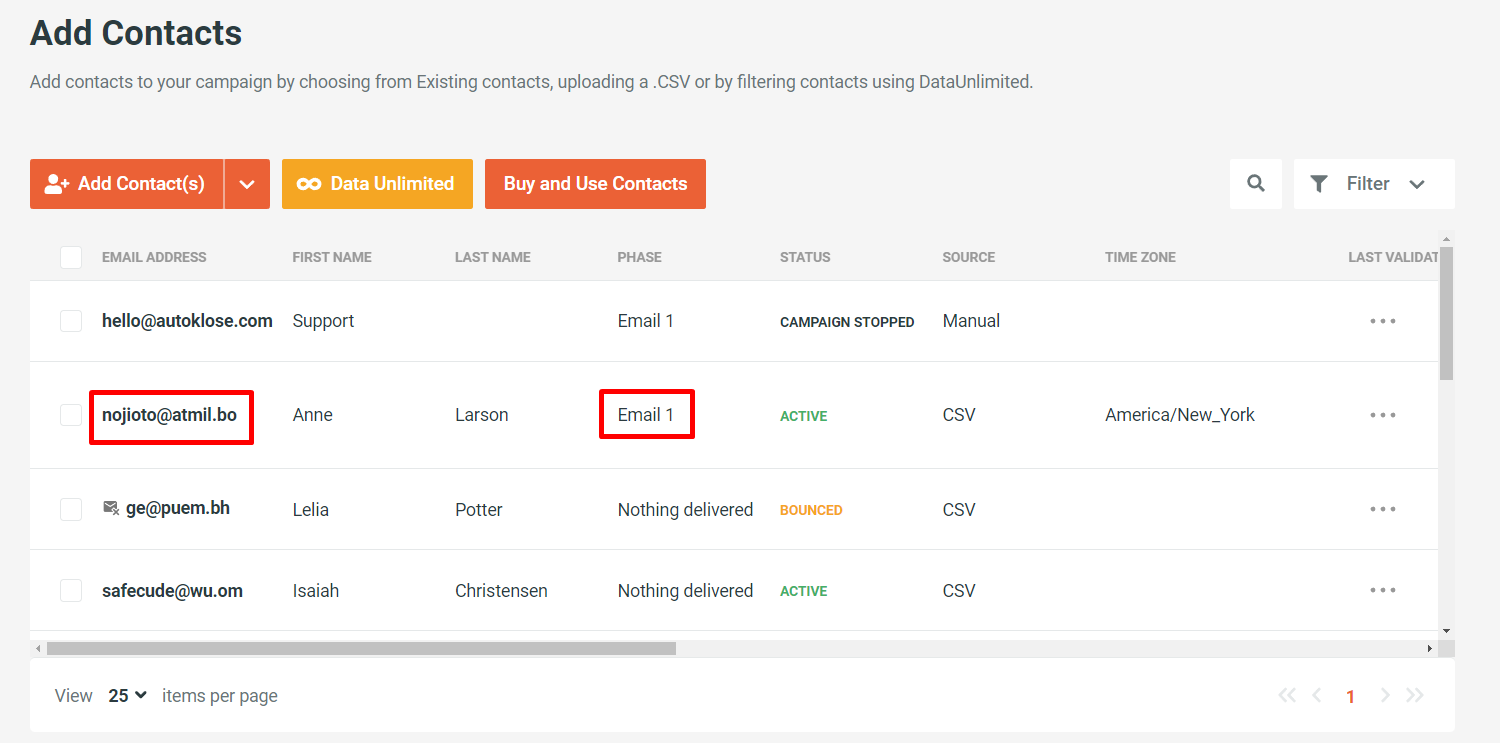Click the Manual source cell
1500x743 pixels.
point(971,321)
